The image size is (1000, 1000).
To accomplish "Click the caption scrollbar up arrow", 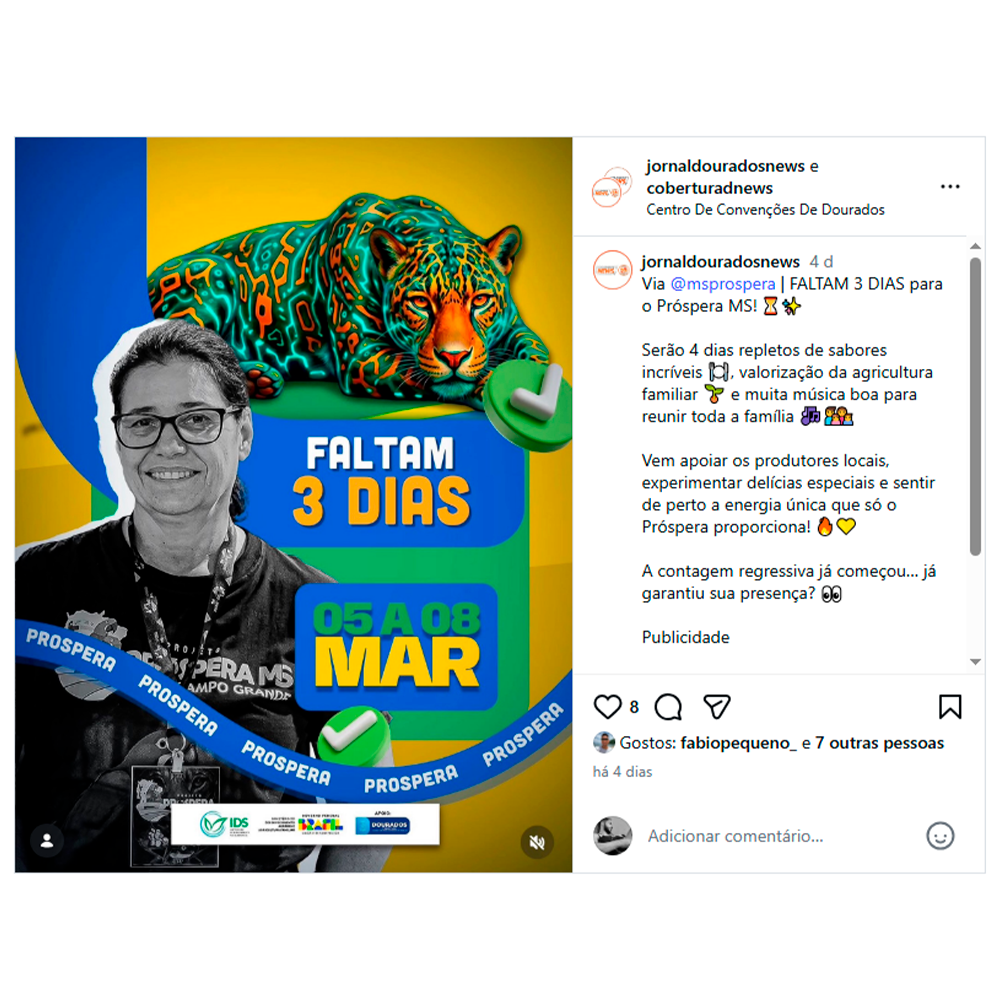I will (975, 246).
